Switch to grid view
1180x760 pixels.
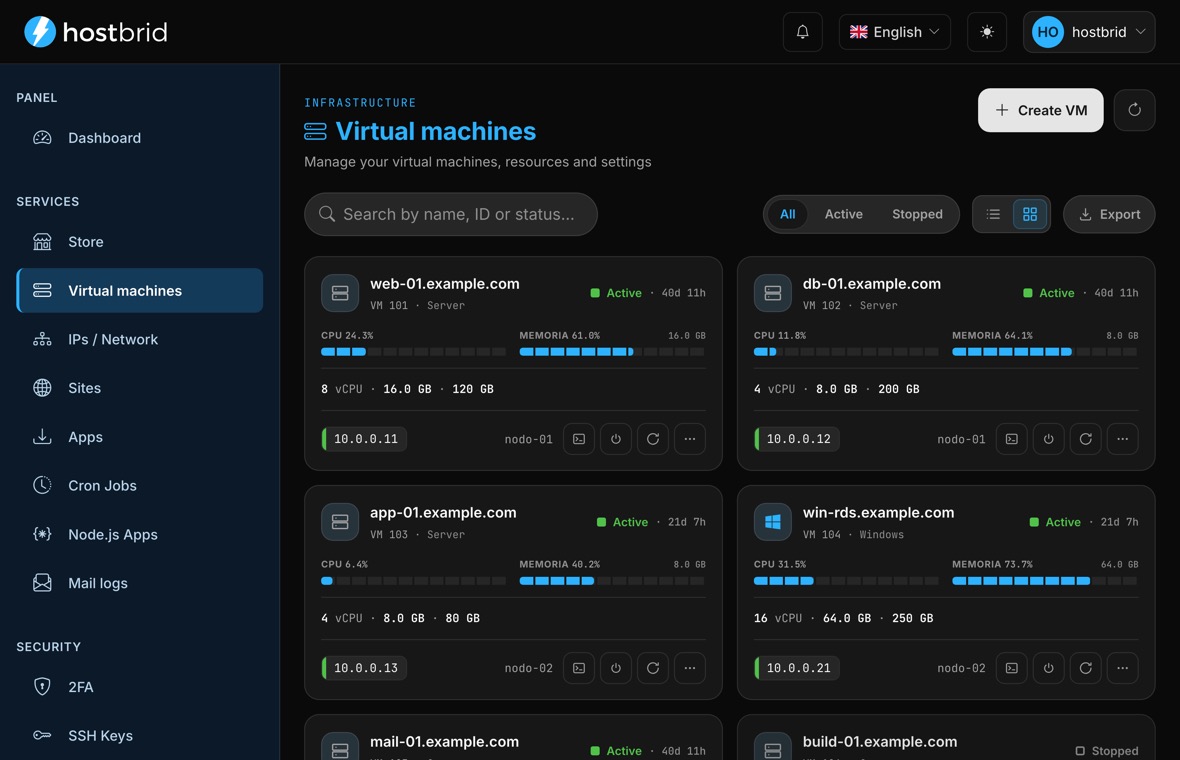1029,214
